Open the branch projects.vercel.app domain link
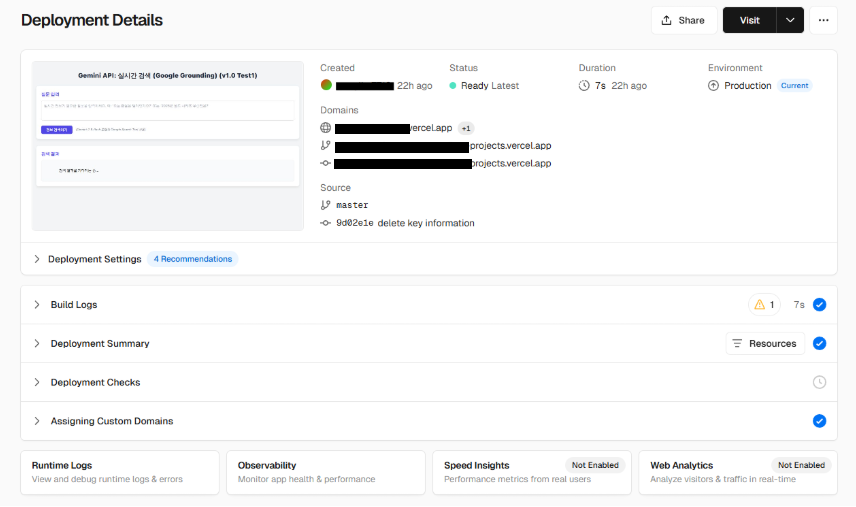The image size is (856, 507). click(443, 146)
